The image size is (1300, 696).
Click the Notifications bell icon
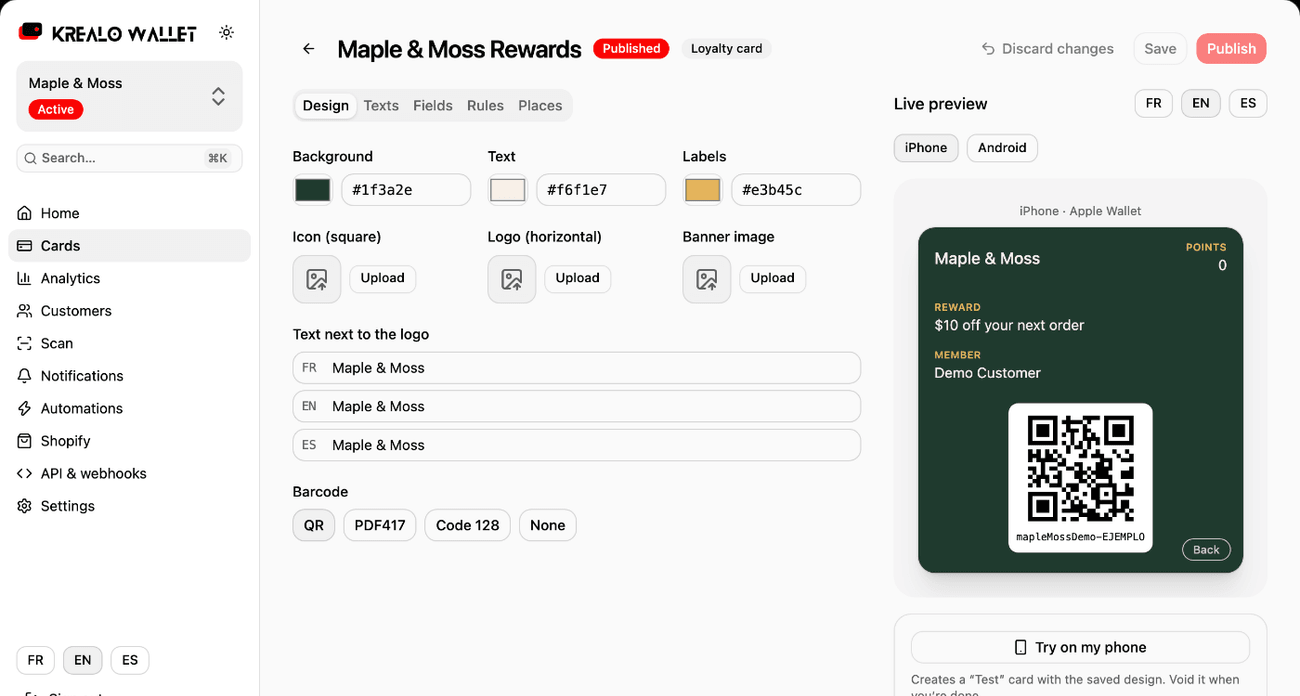point(25,376)
